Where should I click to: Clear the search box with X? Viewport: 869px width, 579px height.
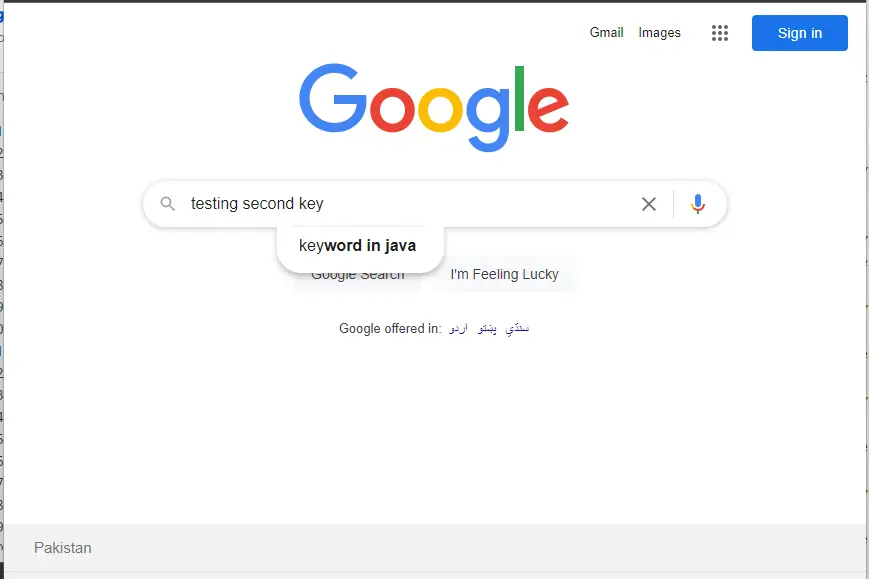click(x=648, y=204)
